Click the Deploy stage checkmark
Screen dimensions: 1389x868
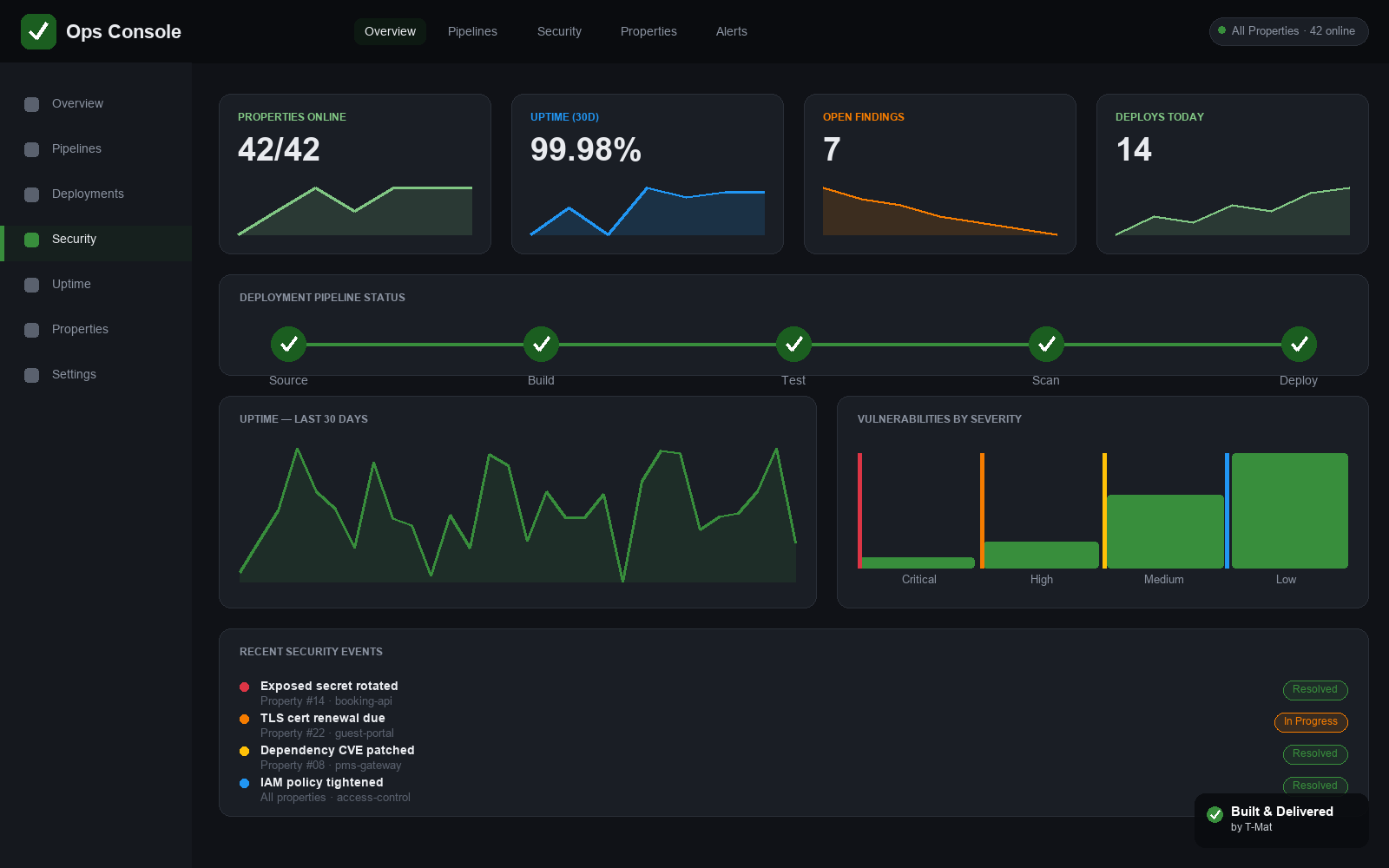[1299, 345]
